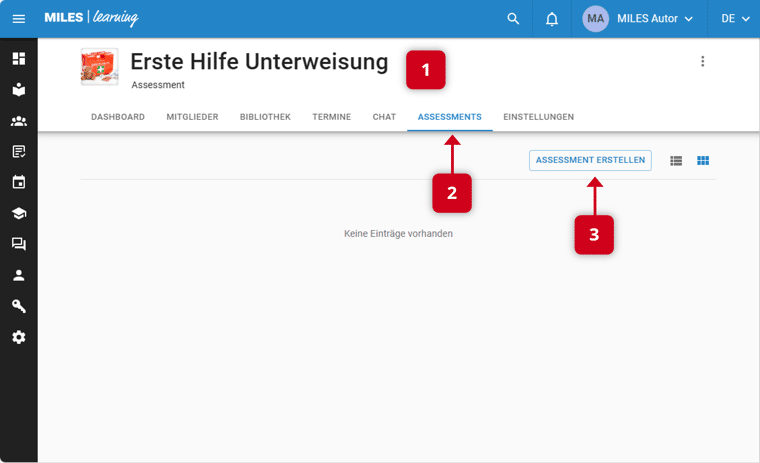Click the MILES learning logo
The height and width of the screenshot is (463, 760).
click(x=91, y=19)
